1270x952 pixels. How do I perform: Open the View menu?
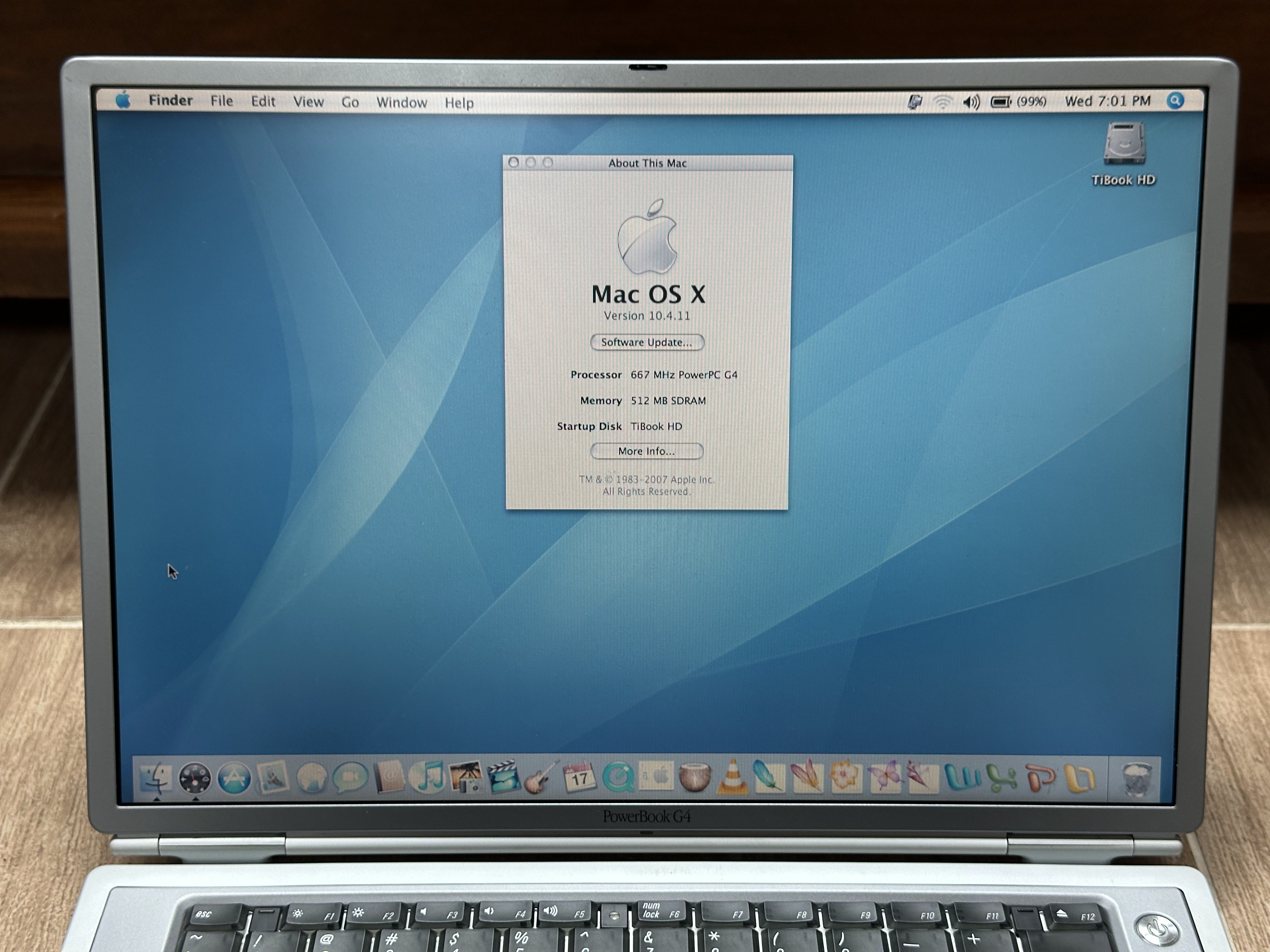click(308, 102)
